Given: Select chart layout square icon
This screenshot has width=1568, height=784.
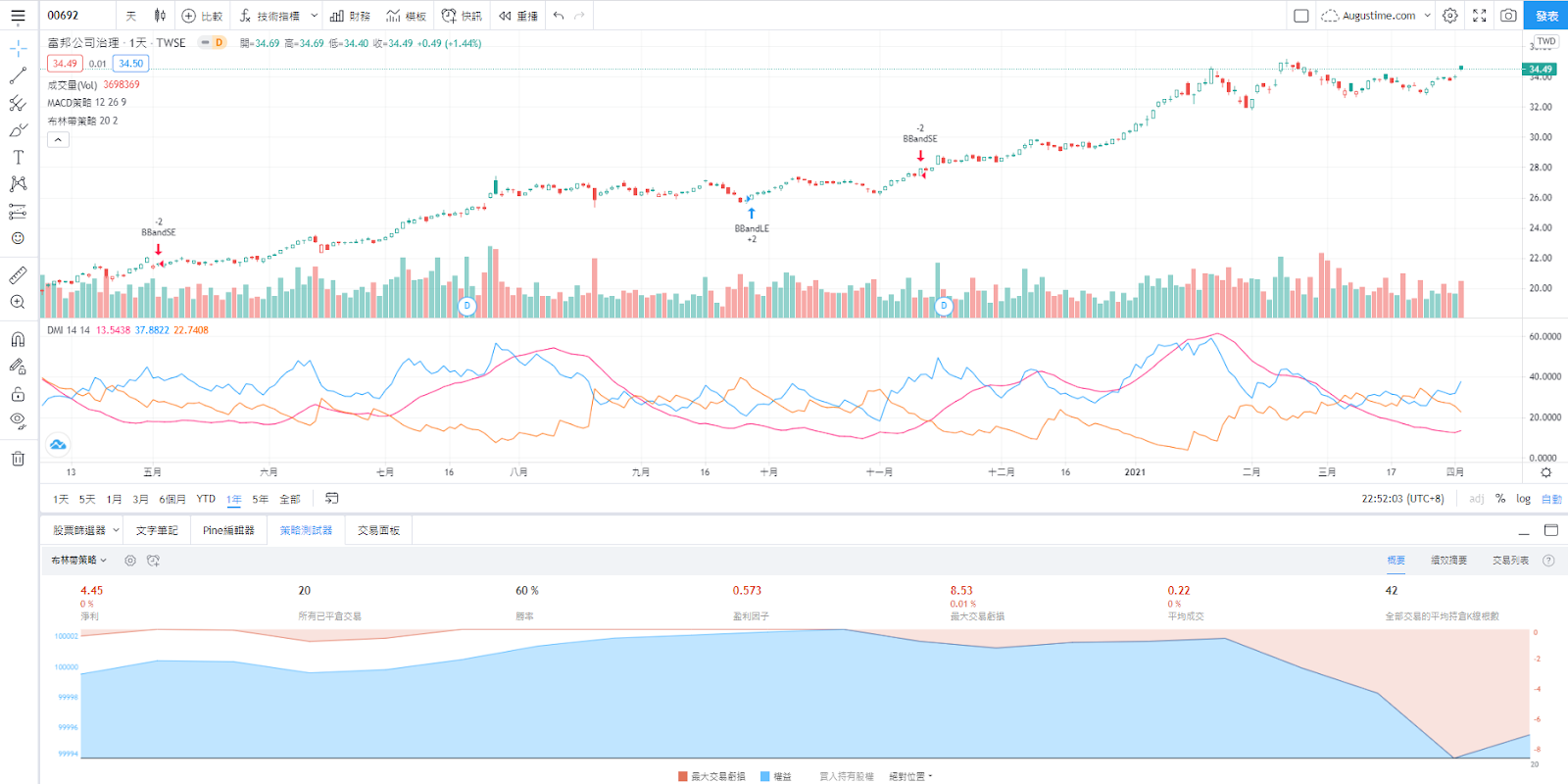Looking at the screenshot, I should tap(1301, 16).
